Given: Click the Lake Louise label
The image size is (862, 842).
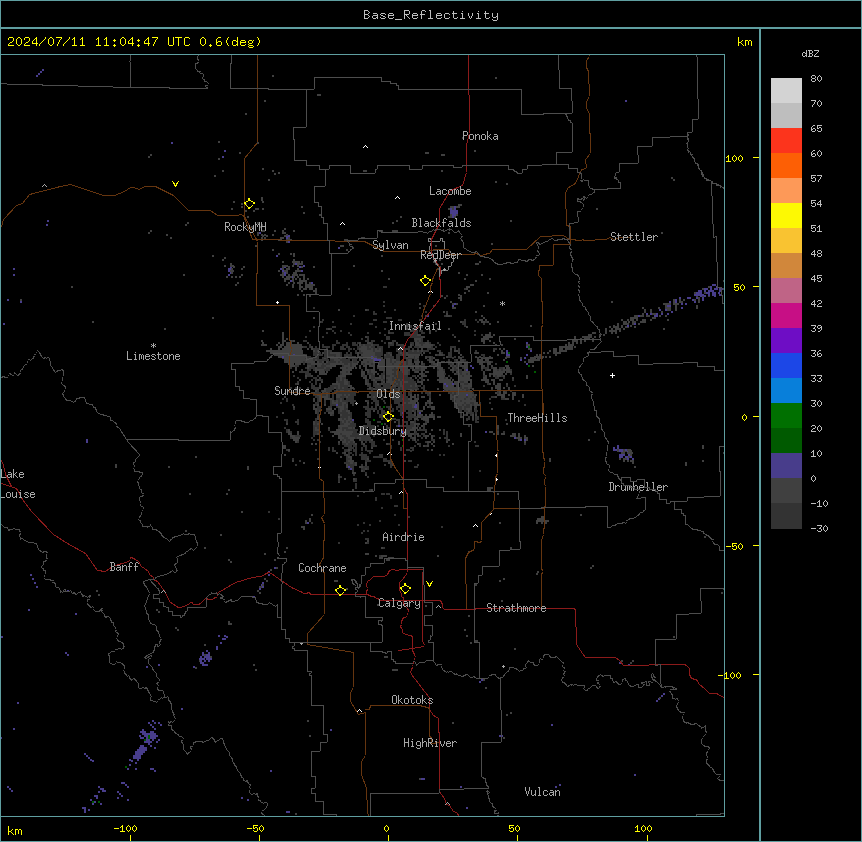Looking at the screenshot, I should coord(18,484).
